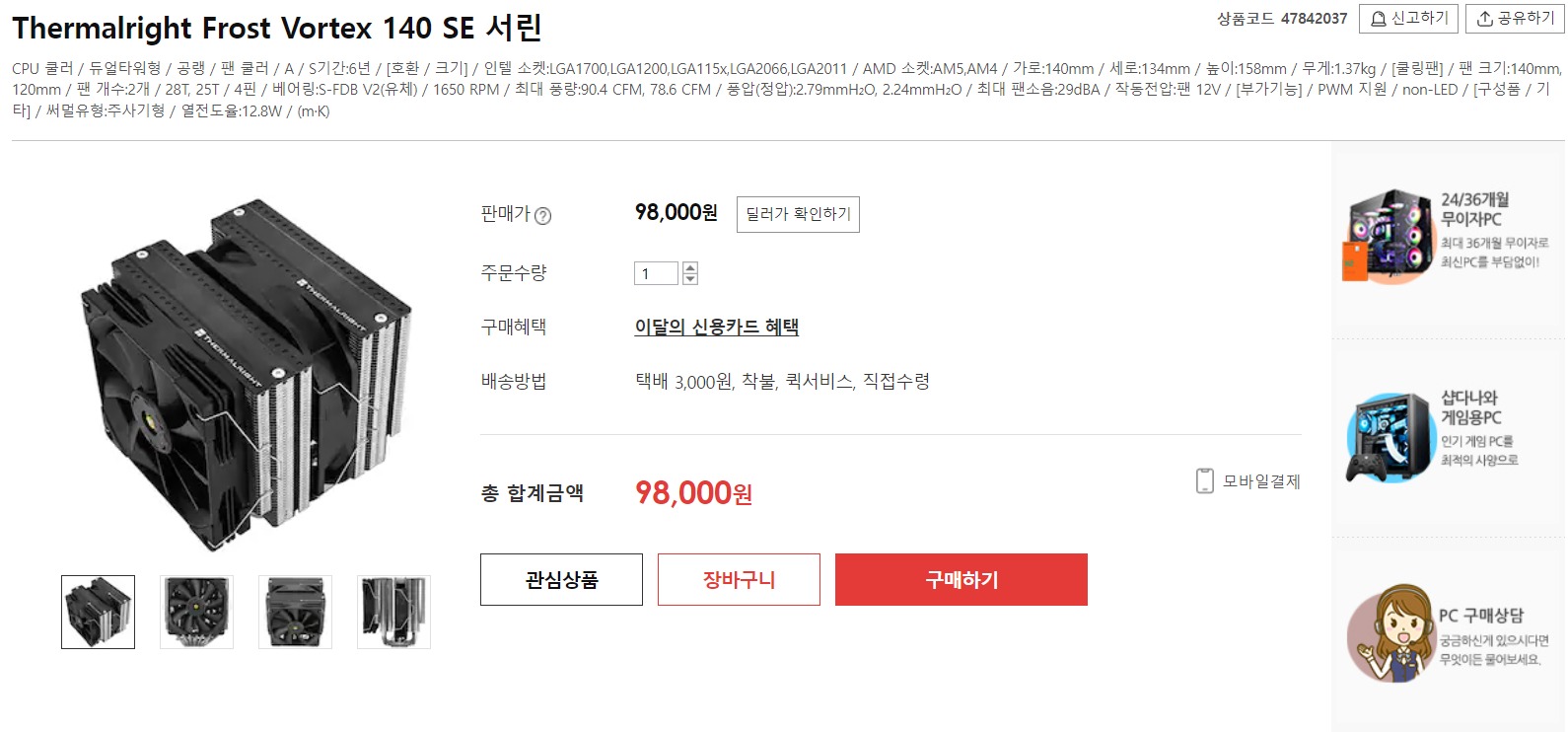Open 이달의 신용카드 혜택 link
Screen dimensions: 1568x732
716,327
